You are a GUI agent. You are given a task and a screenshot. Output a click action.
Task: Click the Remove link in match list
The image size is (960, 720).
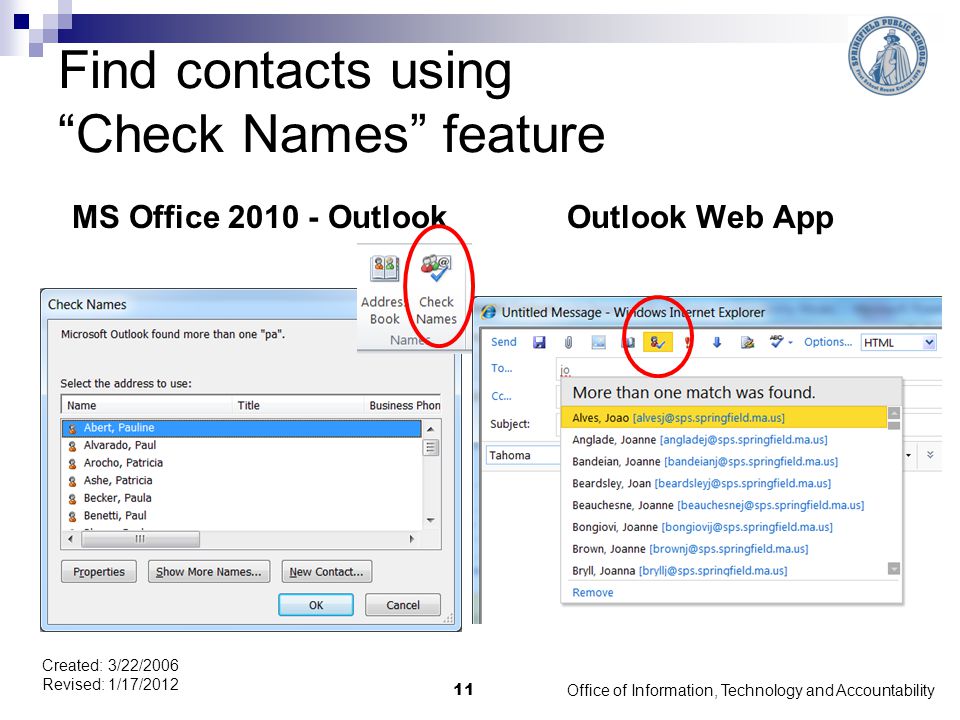pos(593,592)
